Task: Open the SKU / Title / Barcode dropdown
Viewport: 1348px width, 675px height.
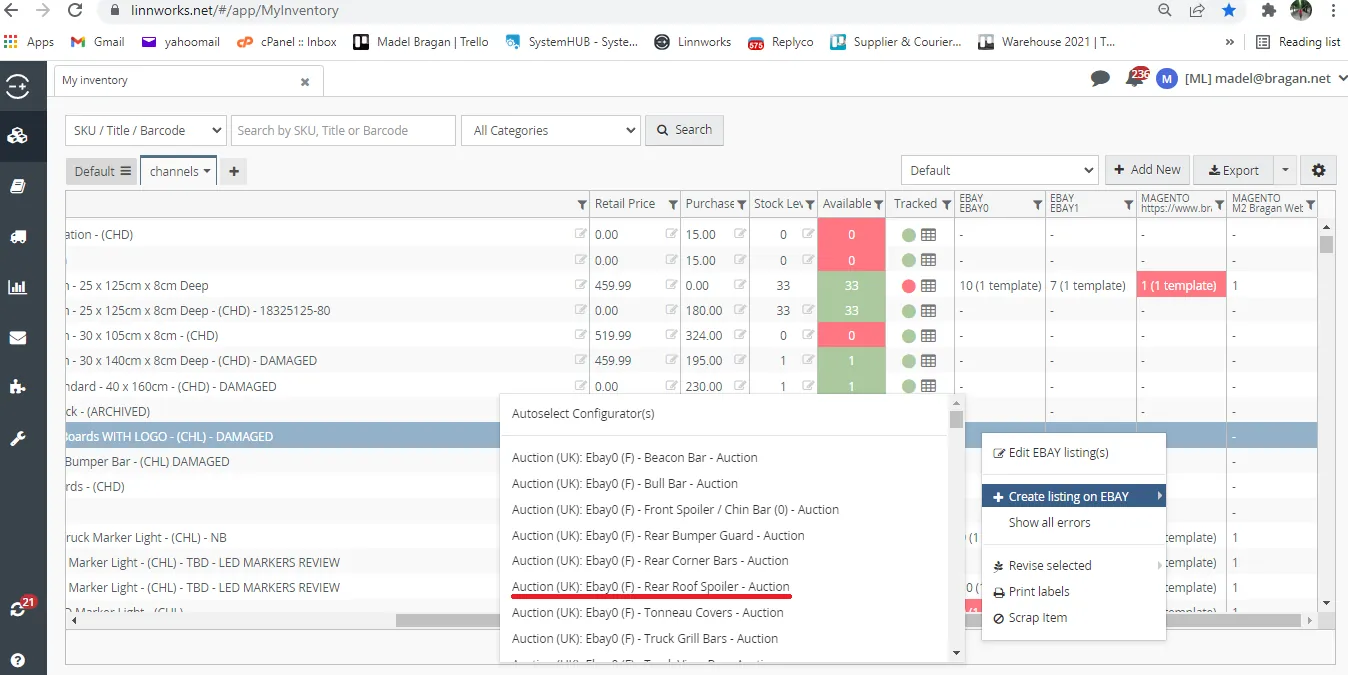Action: pyautogui.click(x=146, y=130)
